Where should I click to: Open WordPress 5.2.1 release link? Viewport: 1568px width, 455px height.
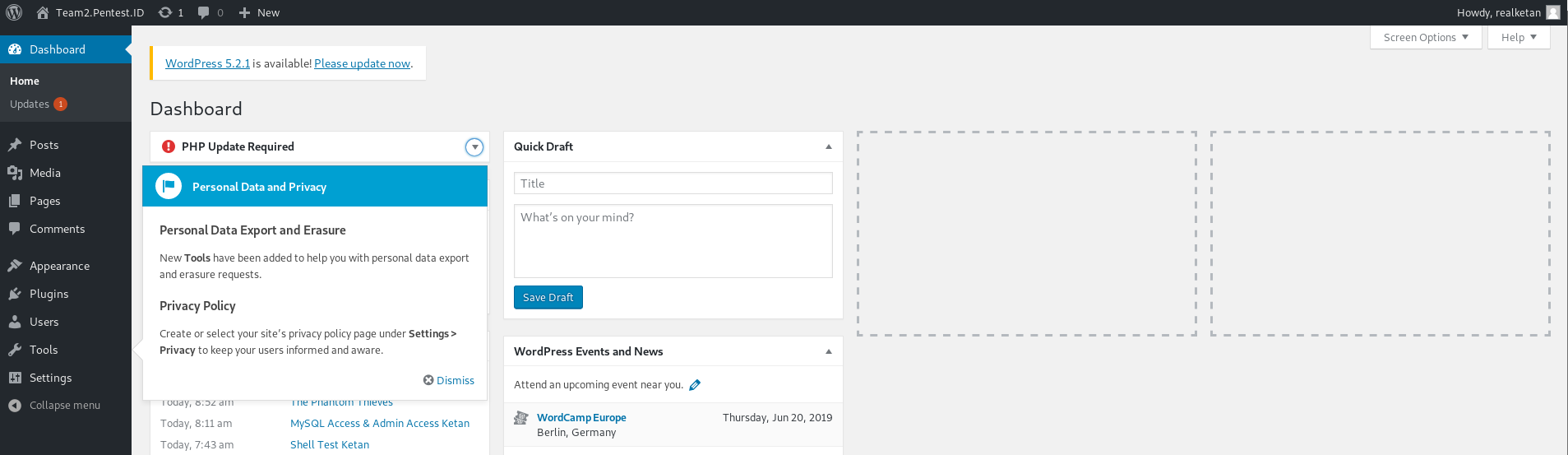[x=207, y=63]
